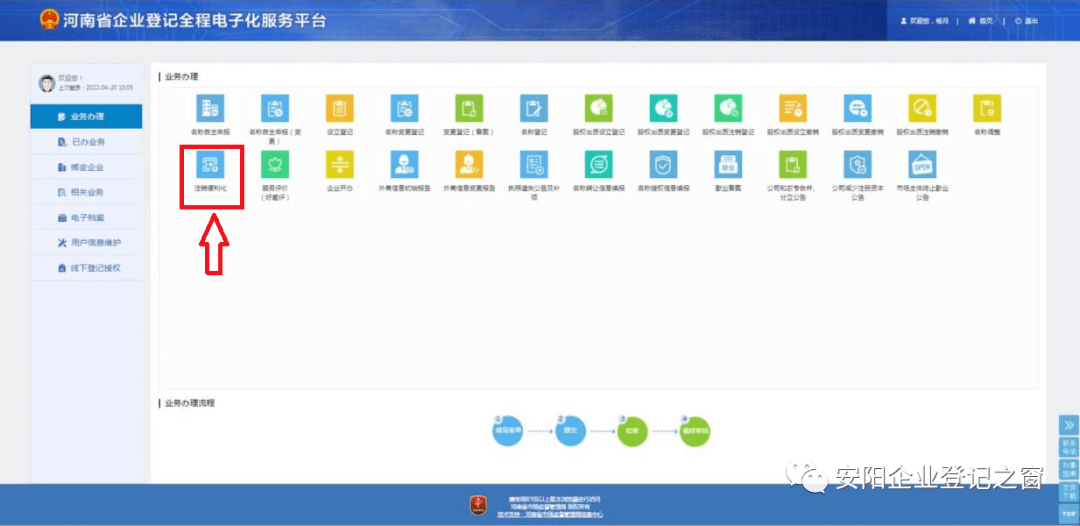The height and width of the screenshot is (526, 1080).
Task: Open the 名称自主申报 building icon
Action: tap(209, 108)
